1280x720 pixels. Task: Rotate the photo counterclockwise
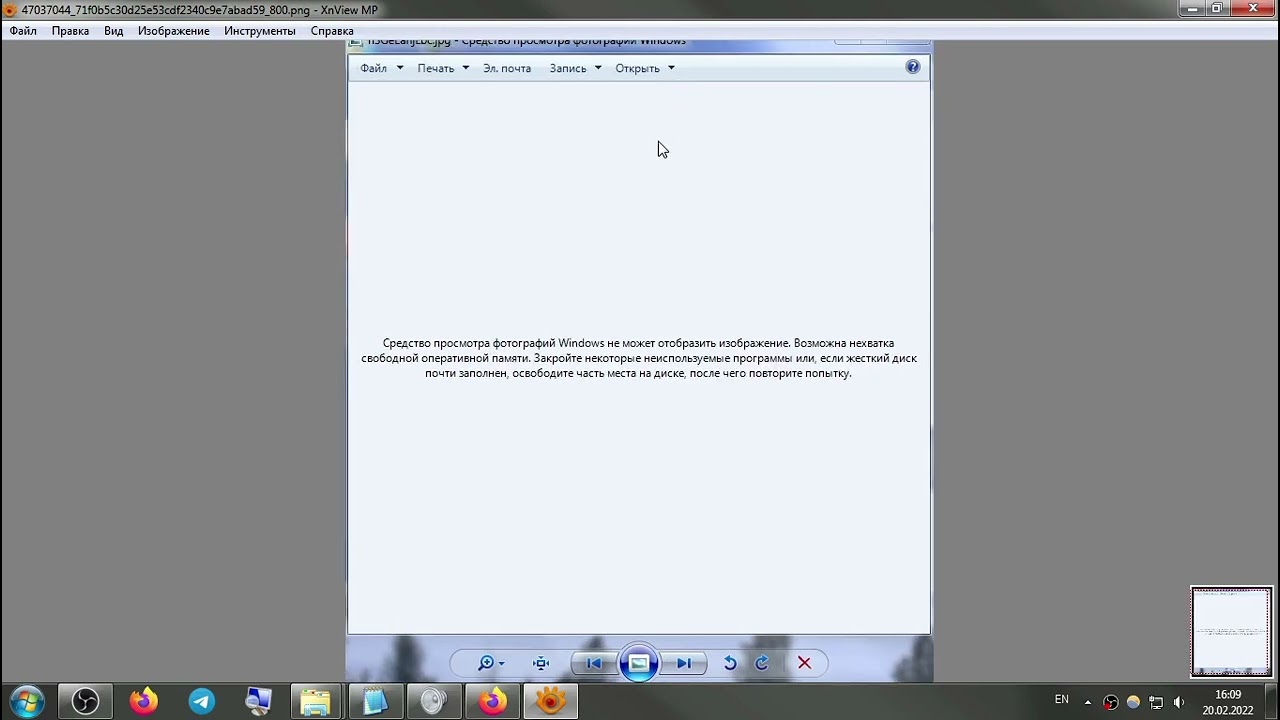point(730,663)
